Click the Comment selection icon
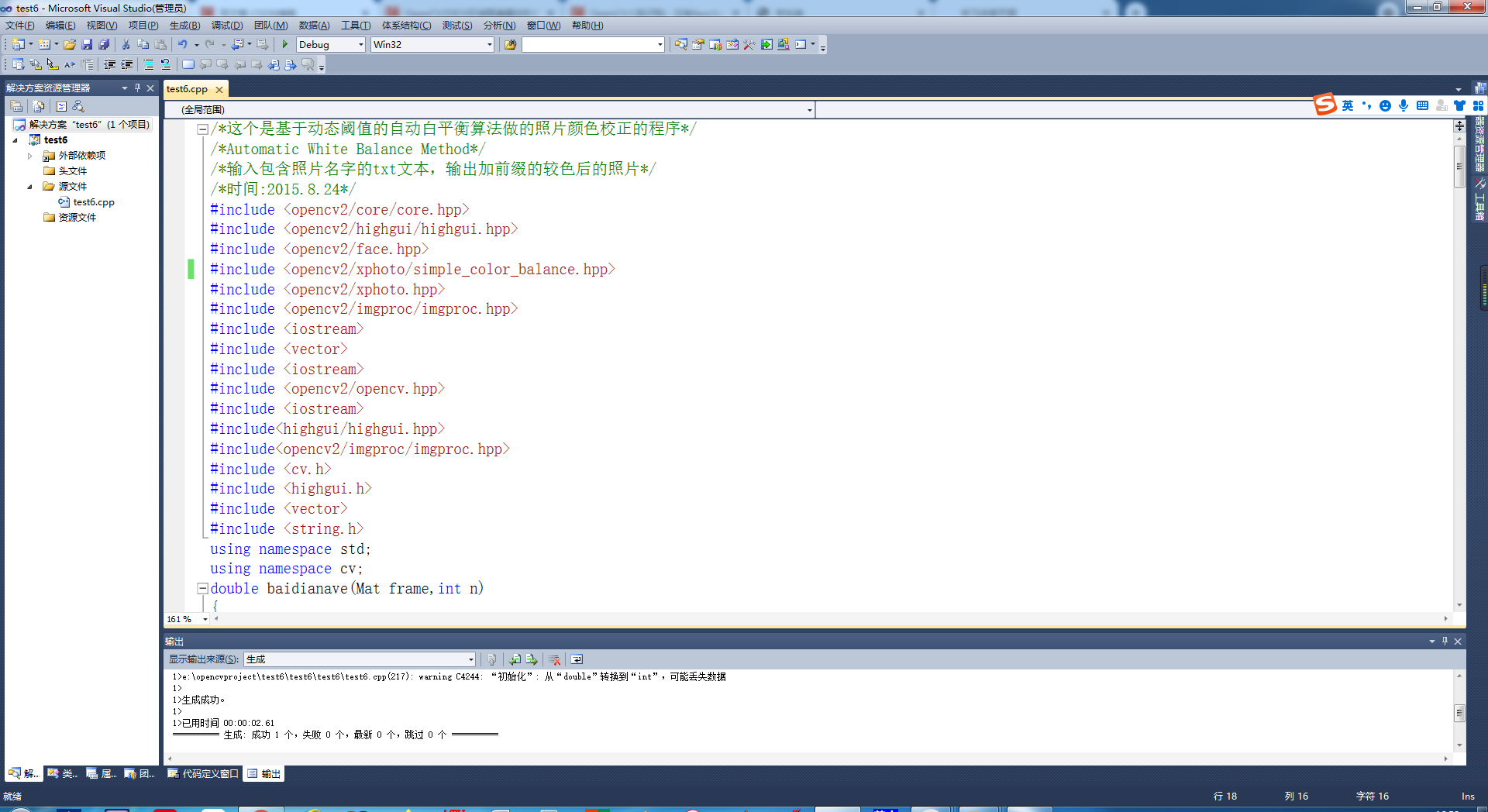This screenshot has width=1488, height=812. (148, 65)
